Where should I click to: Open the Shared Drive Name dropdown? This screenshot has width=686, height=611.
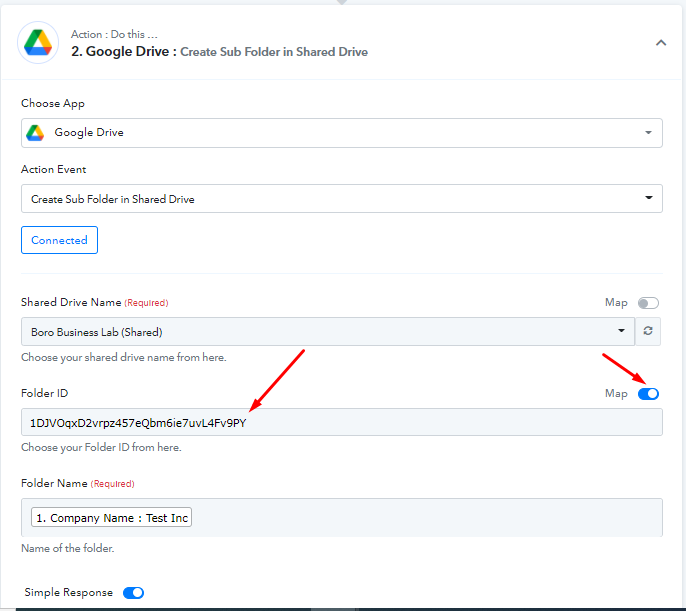328,332
